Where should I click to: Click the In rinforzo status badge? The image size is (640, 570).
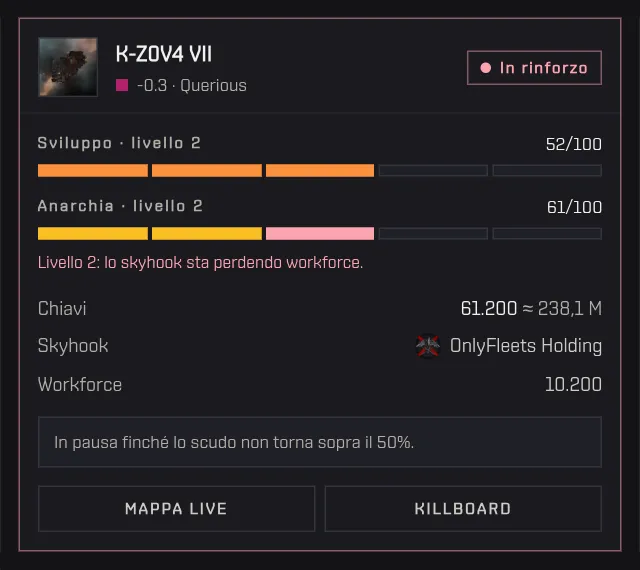pos(534,68)
